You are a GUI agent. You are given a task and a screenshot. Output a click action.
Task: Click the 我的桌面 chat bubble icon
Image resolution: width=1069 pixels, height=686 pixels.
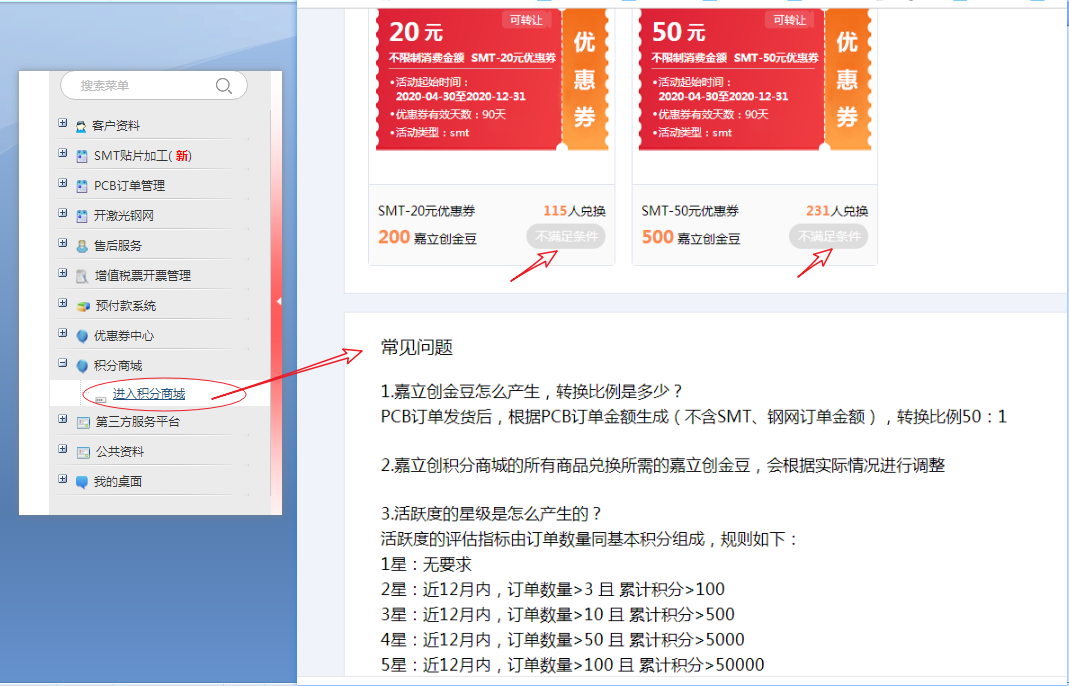point(82,482)
